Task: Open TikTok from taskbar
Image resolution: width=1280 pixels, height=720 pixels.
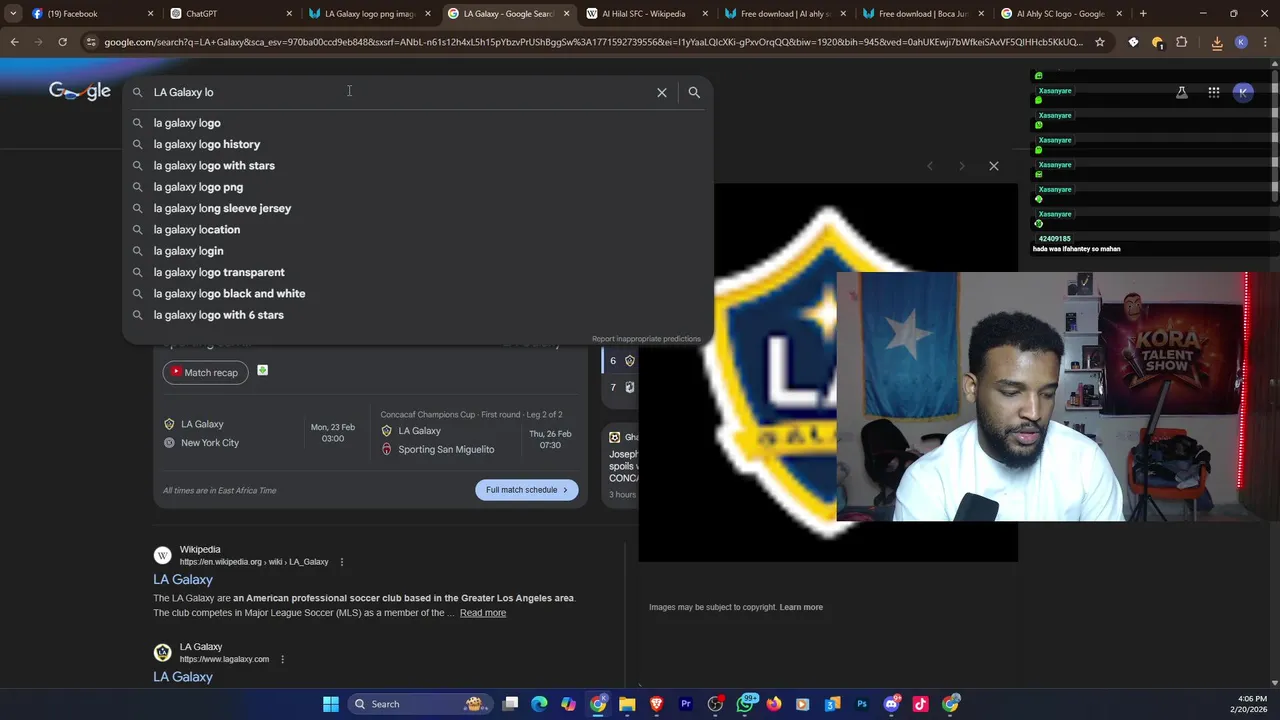Action: click(921, 704)
